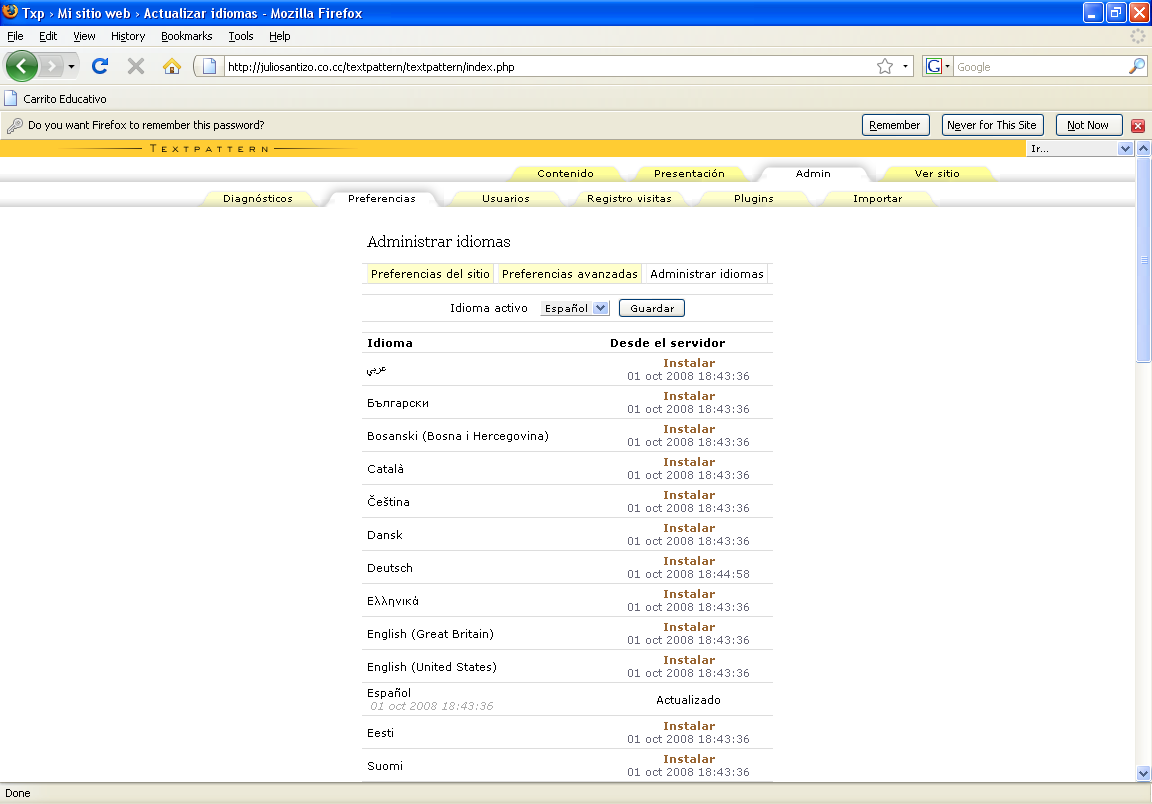1152x804 pixels.
Task: Click the key icon in the password bar
Action: [14, 126]
